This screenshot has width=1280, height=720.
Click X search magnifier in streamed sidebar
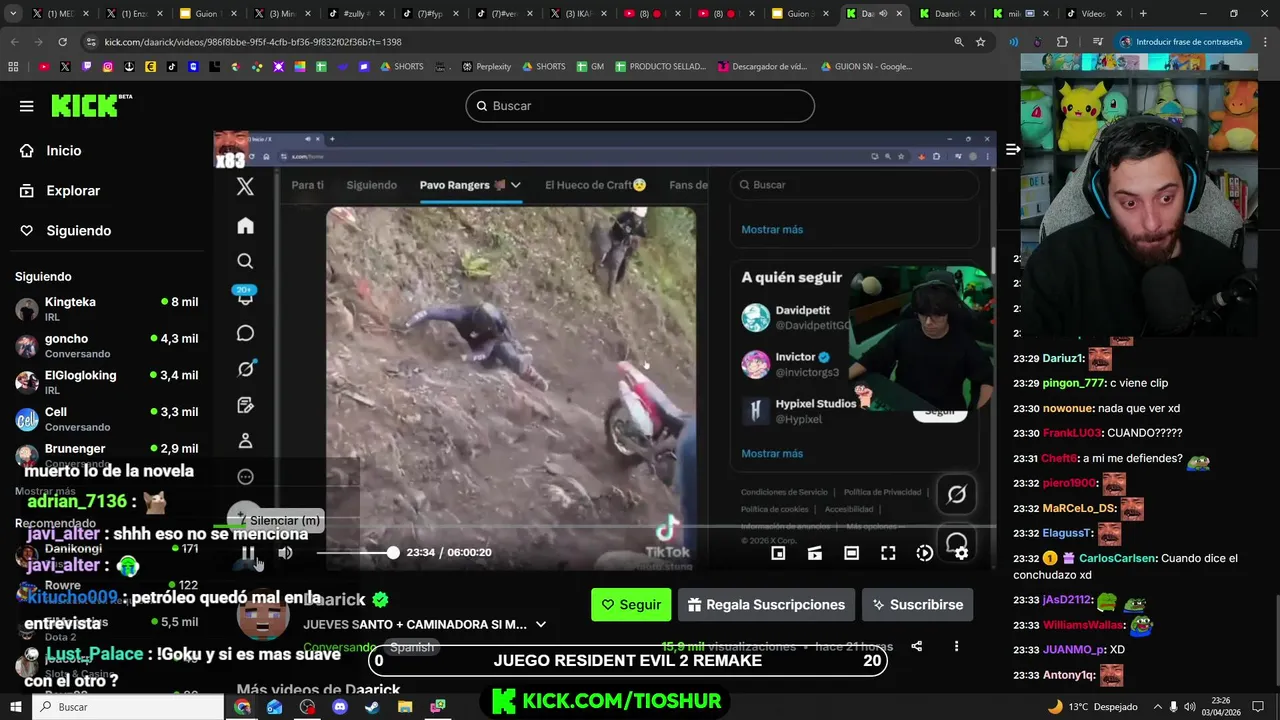245,262
